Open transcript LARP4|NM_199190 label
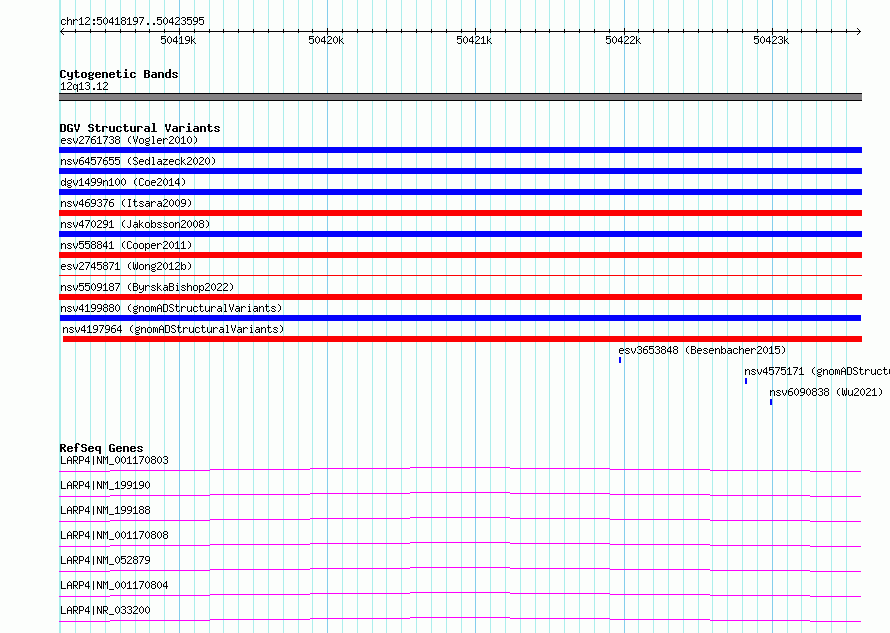Image resolution: width=890 pixels, height=633 pixels. click(105, 485)
